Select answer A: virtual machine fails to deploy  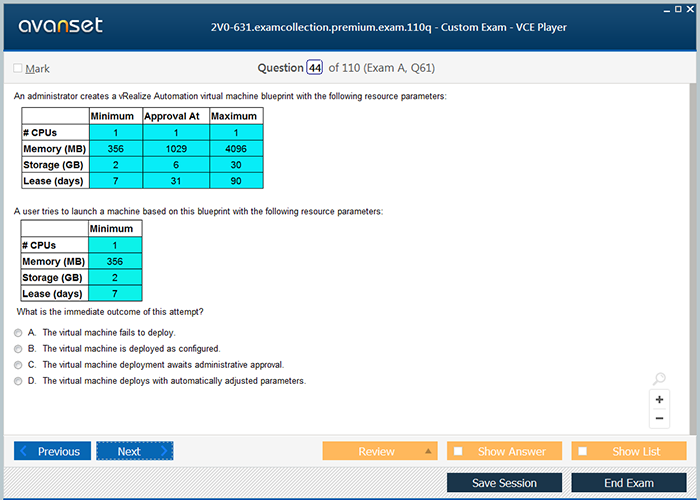coord(19,333)
